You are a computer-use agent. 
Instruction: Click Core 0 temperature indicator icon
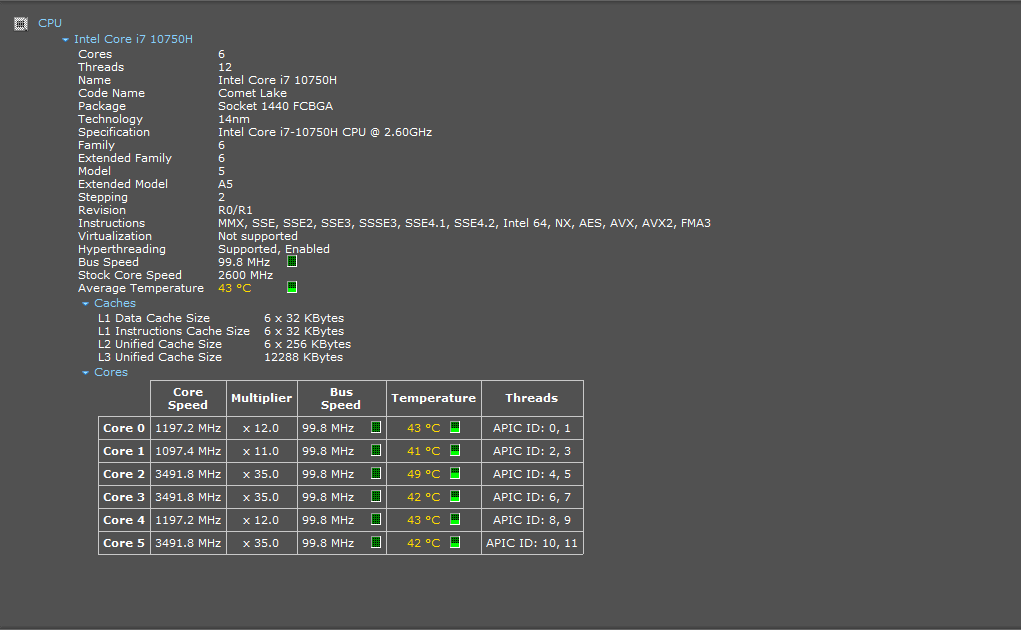coord(455,428)
